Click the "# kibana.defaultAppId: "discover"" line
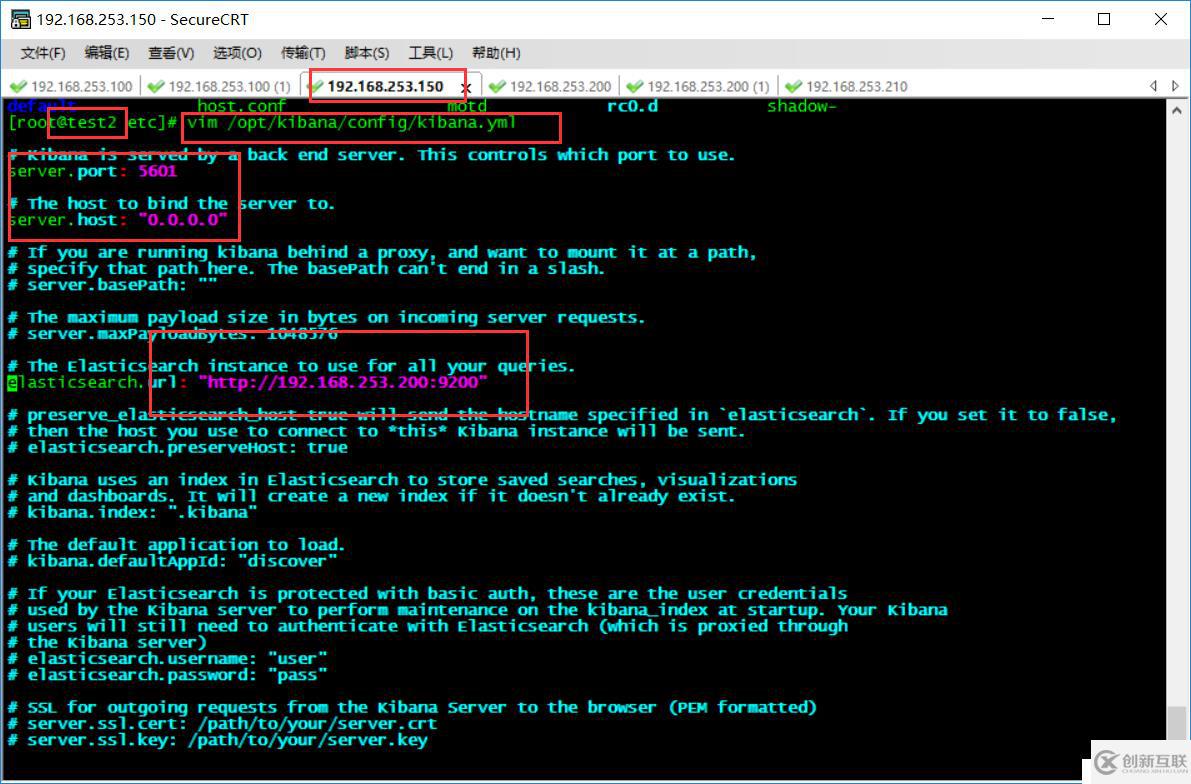This screenshot has width=1191, height=784. coord(172,561)
